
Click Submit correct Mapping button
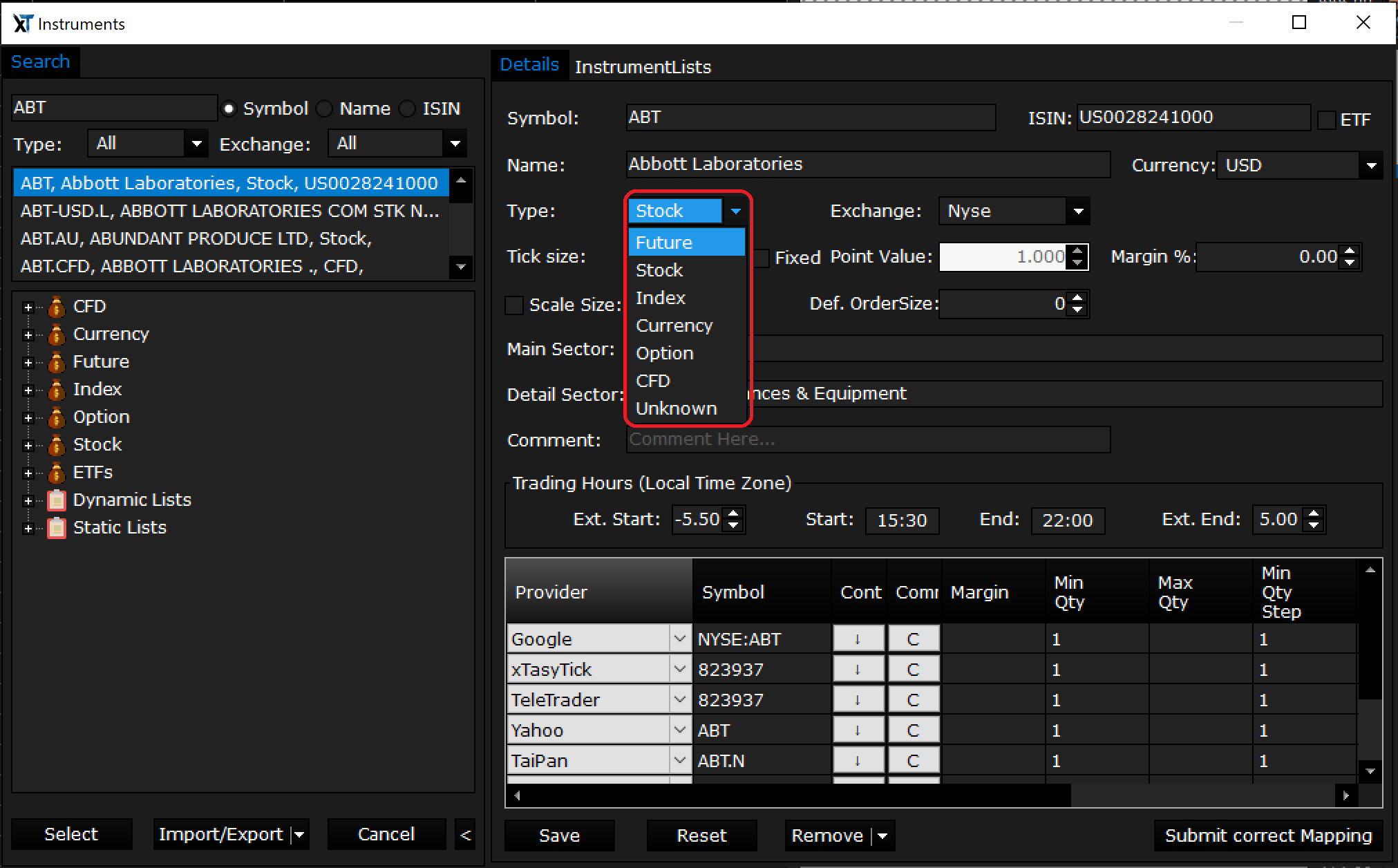click(x=1268, y=836)
